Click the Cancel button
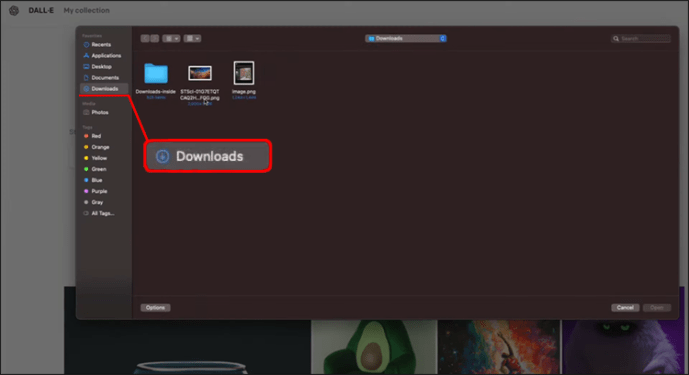Viewport: 689px width, 375px height. pos(625,307)
